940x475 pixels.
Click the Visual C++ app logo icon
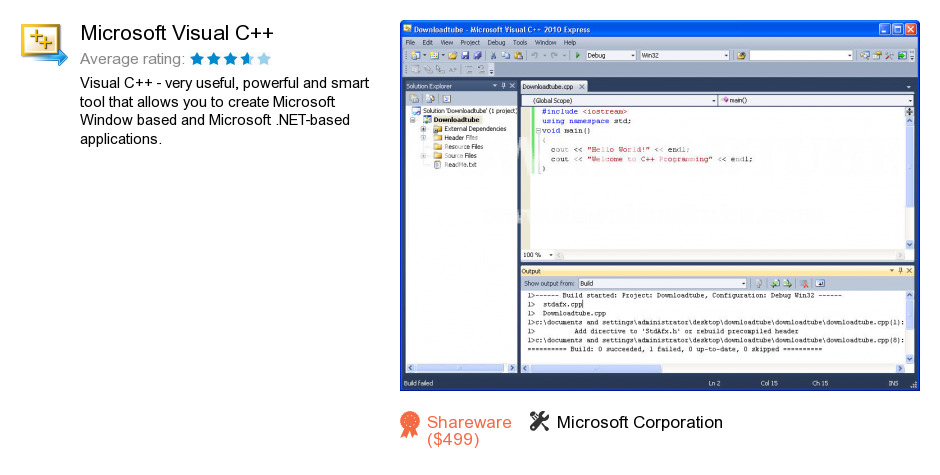click(x=44, y=44)
